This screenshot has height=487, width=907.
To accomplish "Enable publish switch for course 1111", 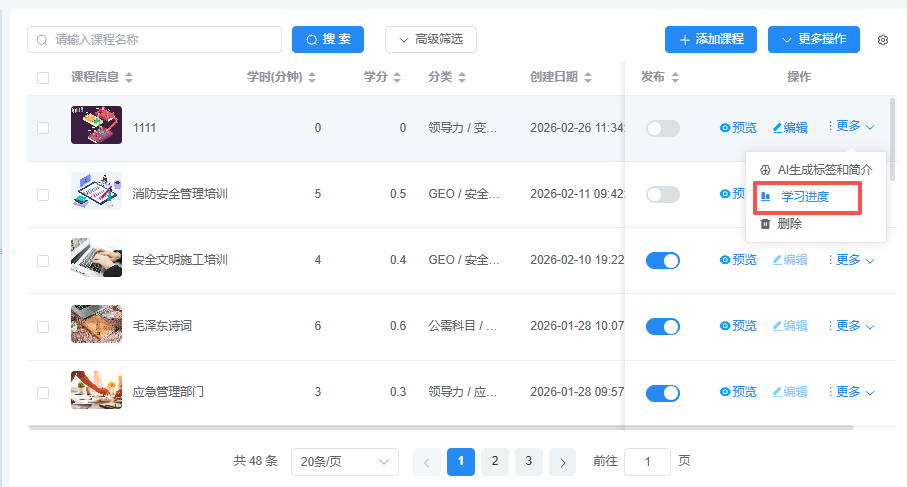I will 663,128.
